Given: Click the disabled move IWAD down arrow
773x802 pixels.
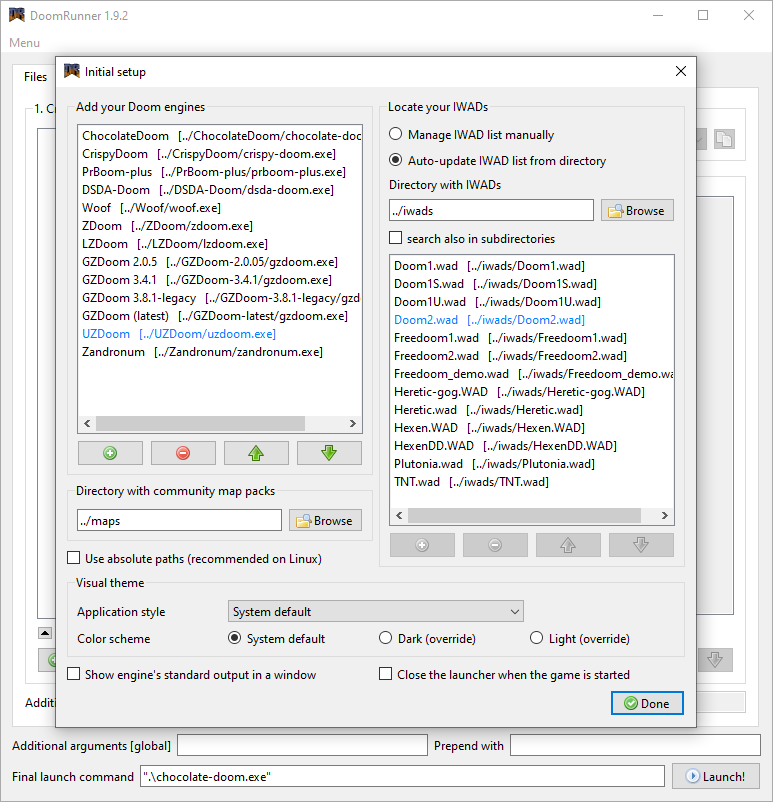Looking at the screenshot, I should pyautogui.click(x=642, y=545).
